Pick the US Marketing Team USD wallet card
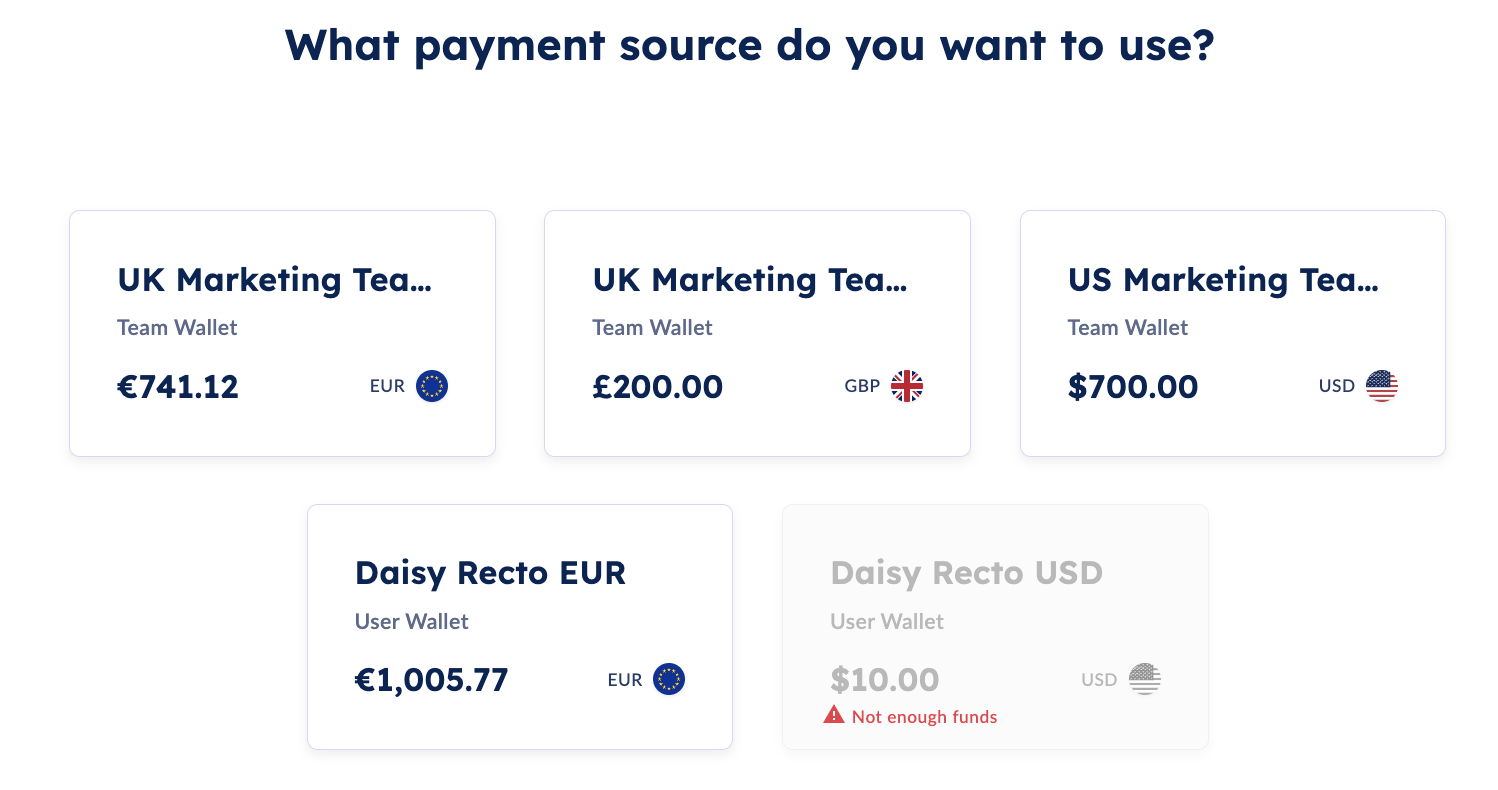Image resolution: width=1498 pixels, height=790 pixels. [x=1233, y=333]
